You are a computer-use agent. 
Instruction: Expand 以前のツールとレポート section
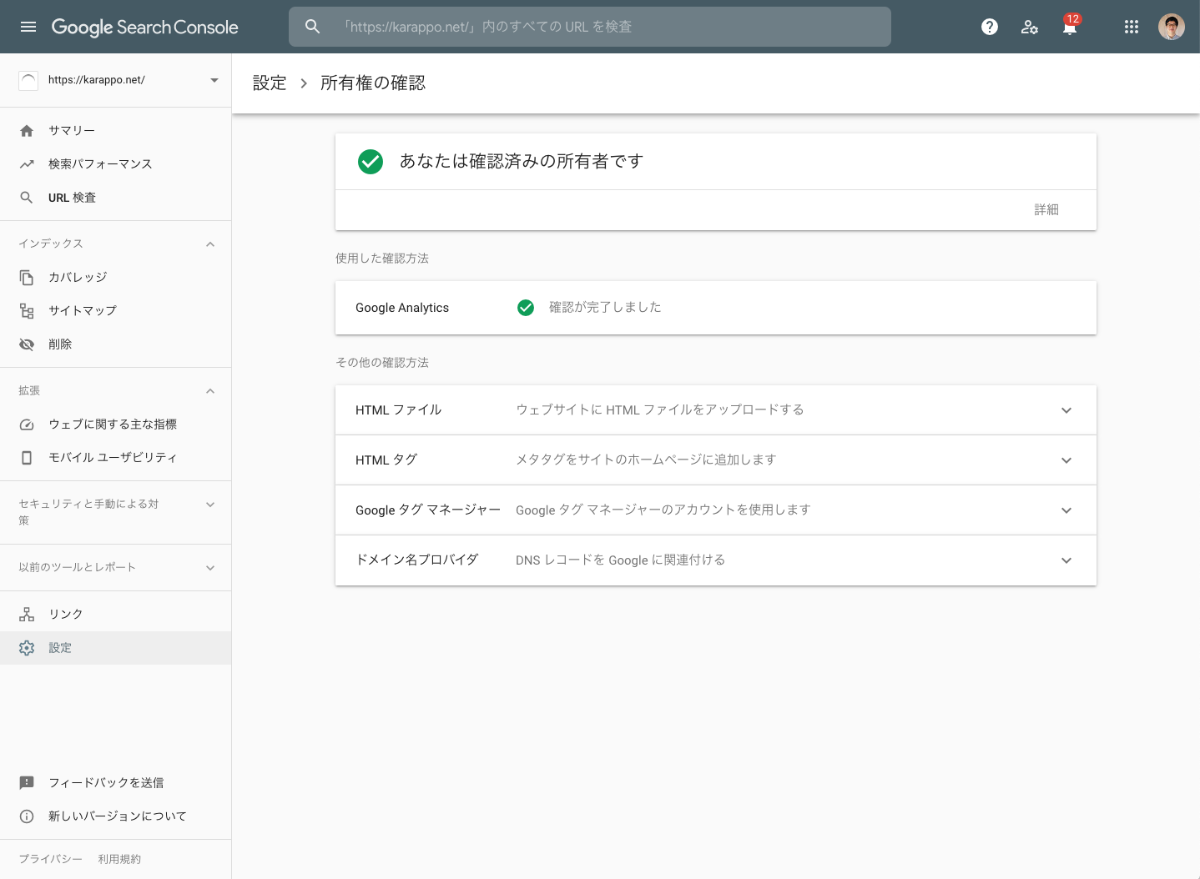pos(210,568)
